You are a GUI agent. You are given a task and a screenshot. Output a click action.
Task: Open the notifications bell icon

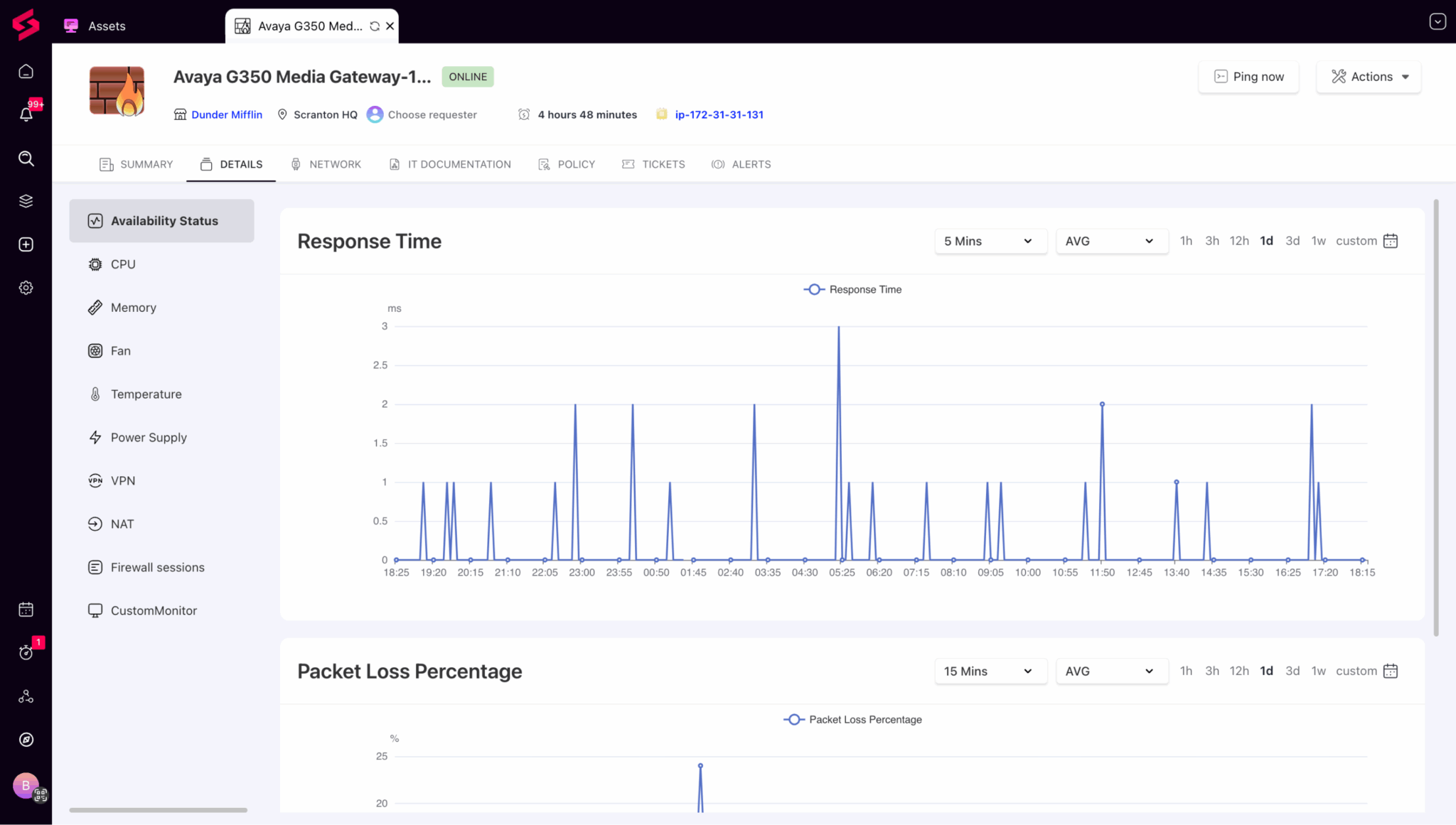pos(26,114)
